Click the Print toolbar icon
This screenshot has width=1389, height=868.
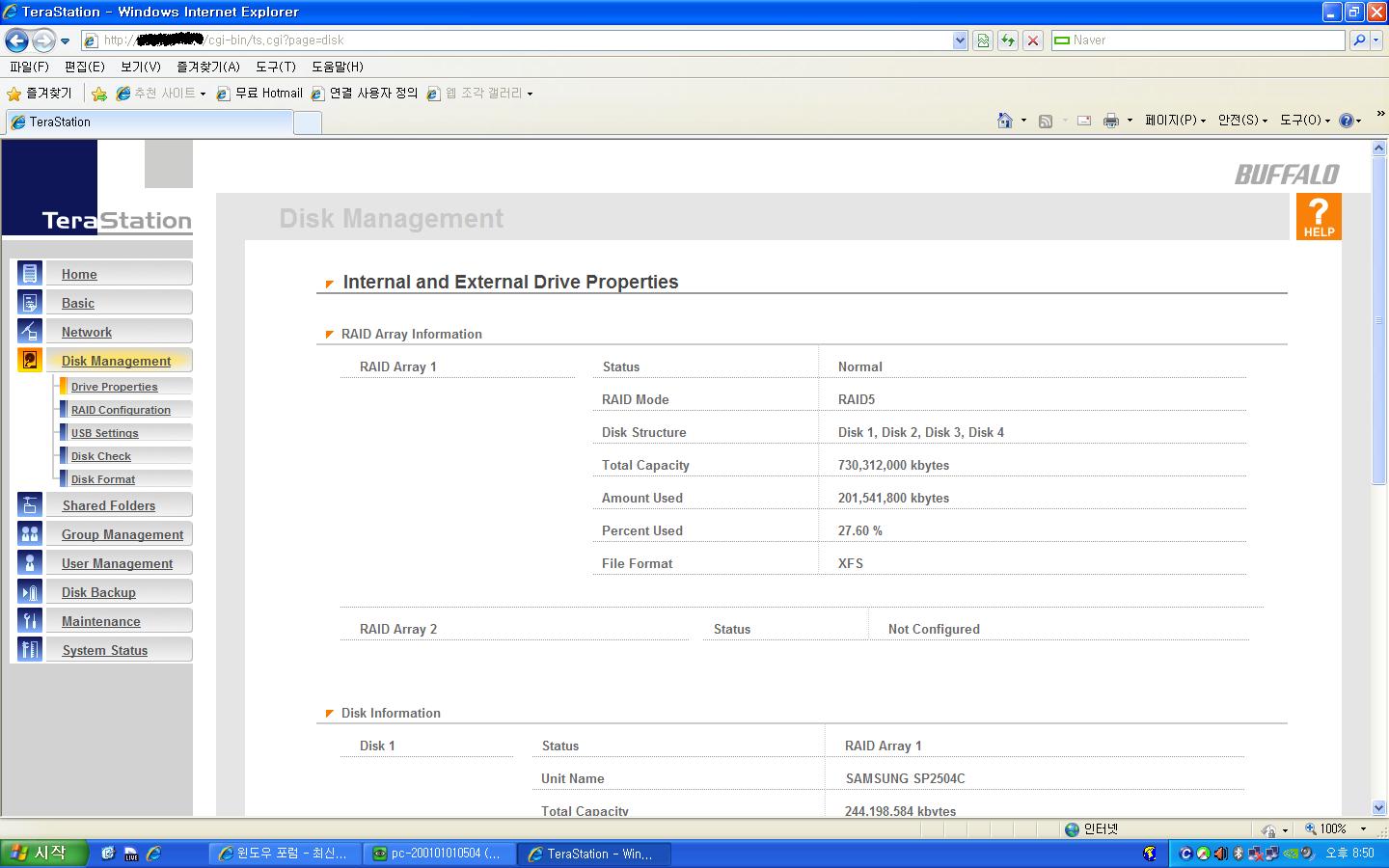point(1111,121)
